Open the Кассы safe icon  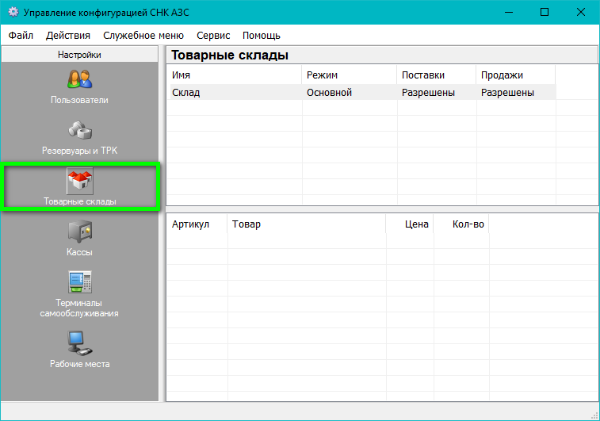pos(79,232)
